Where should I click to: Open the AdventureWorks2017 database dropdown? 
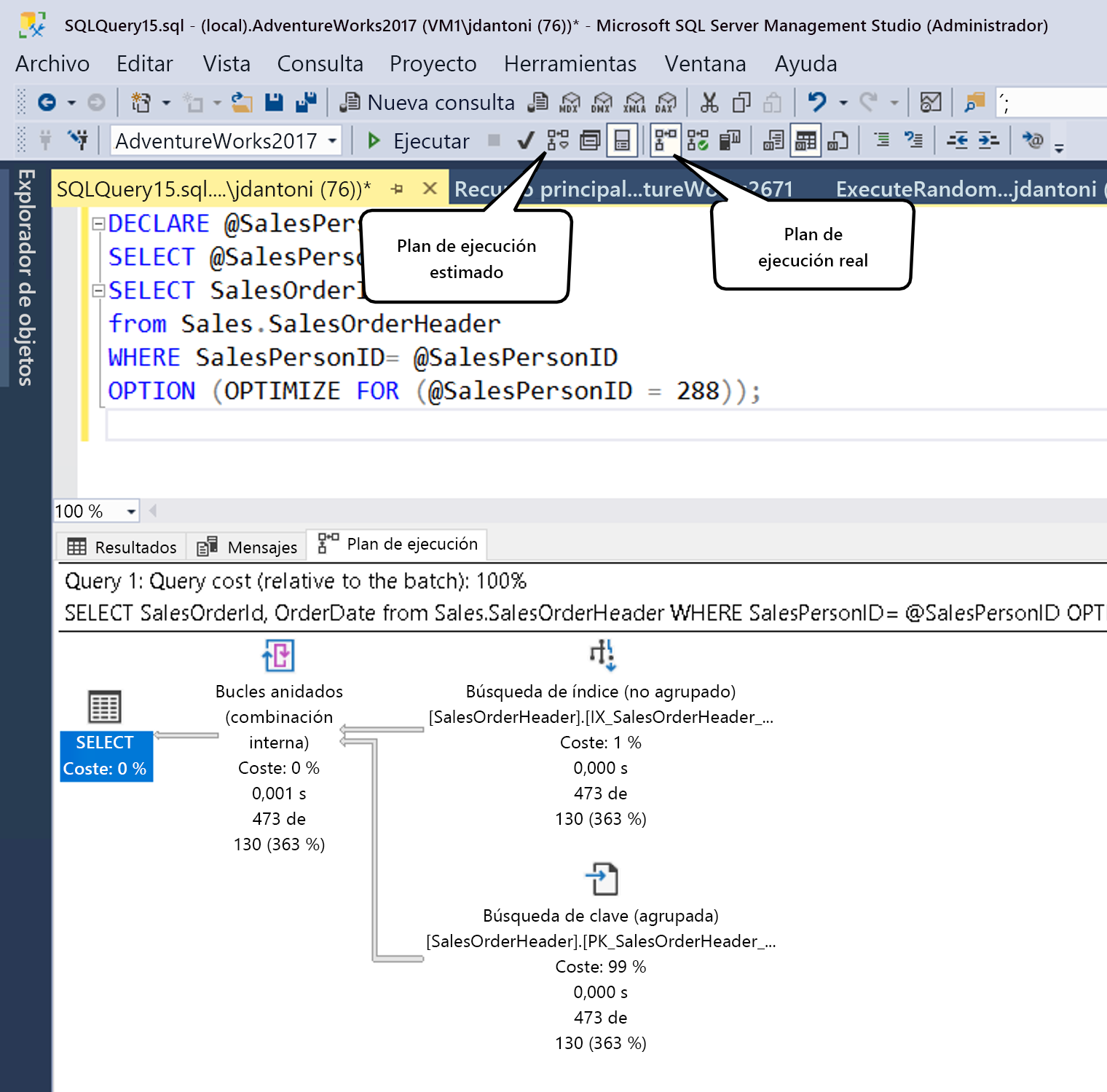(334, 141)
